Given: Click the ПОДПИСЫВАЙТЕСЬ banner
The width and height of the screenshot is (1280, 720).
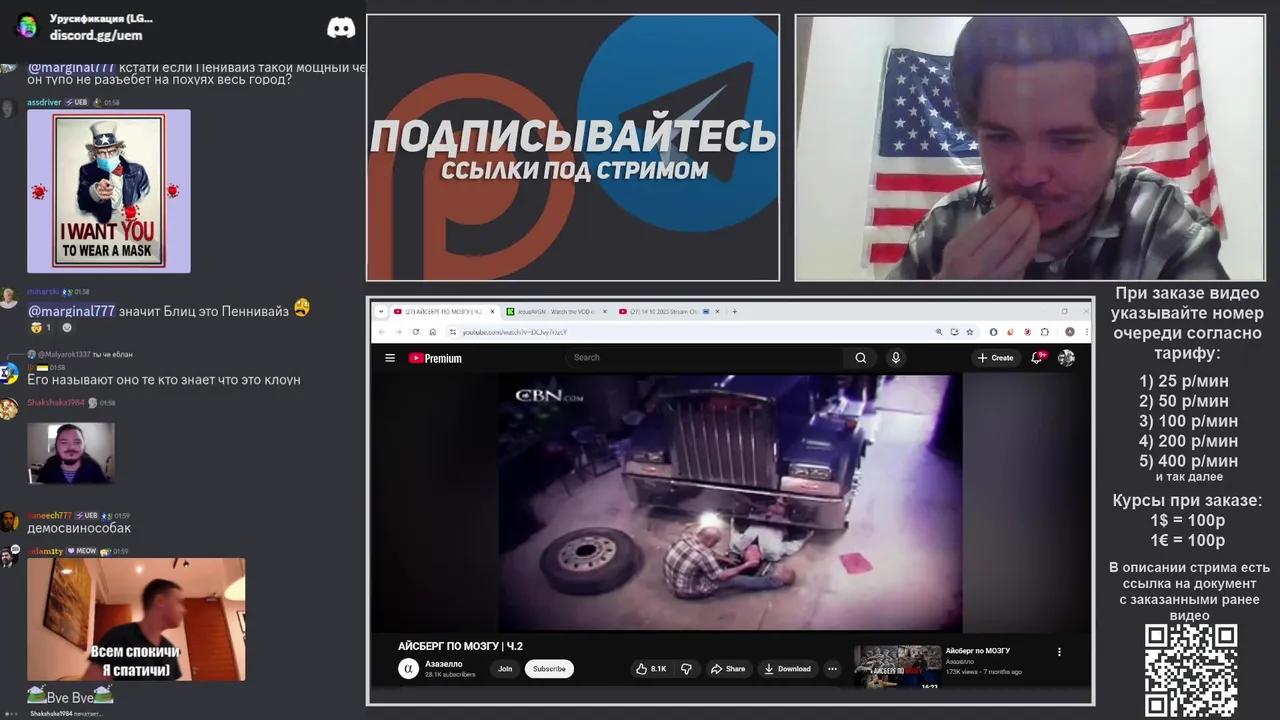Looking at the screenshot, I should pos(573,147).
